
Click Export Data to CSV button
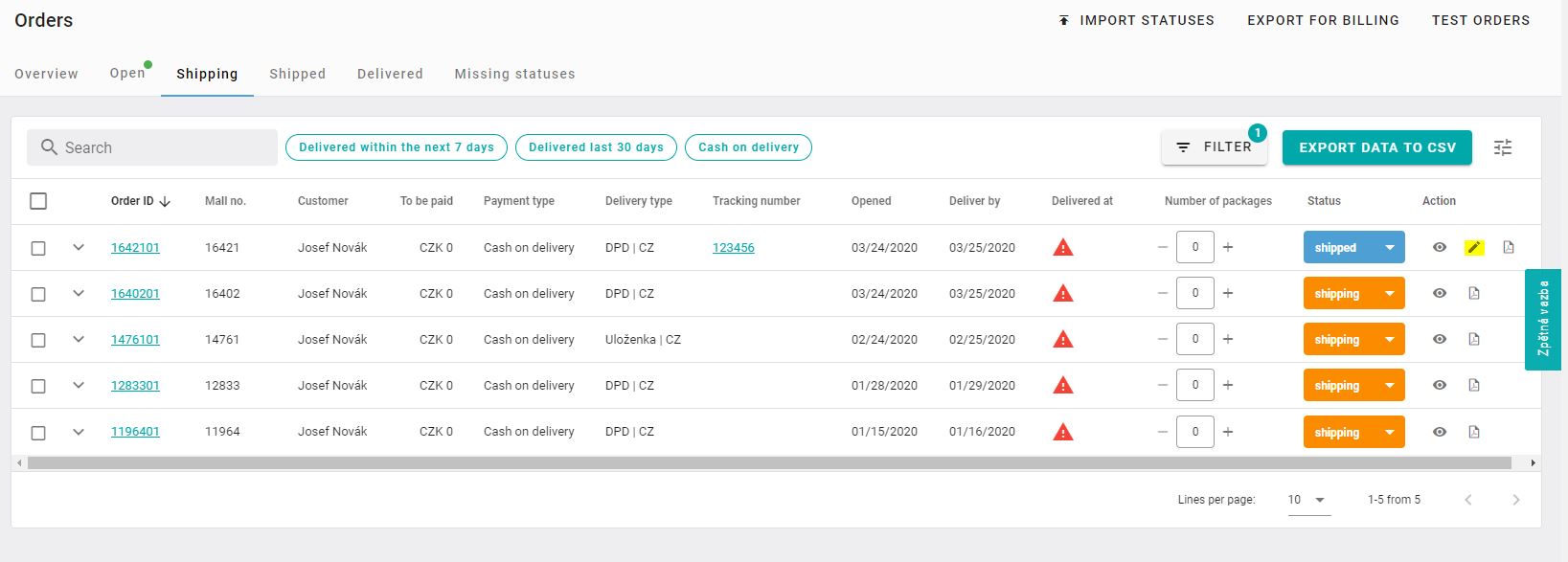pyautogui.click(x=1376, y=147)
